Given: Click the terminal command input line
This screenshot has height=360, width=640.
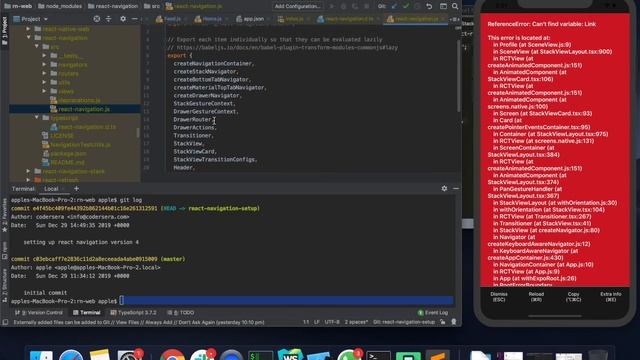Looking at the screenshot, I should coord(287,301).
